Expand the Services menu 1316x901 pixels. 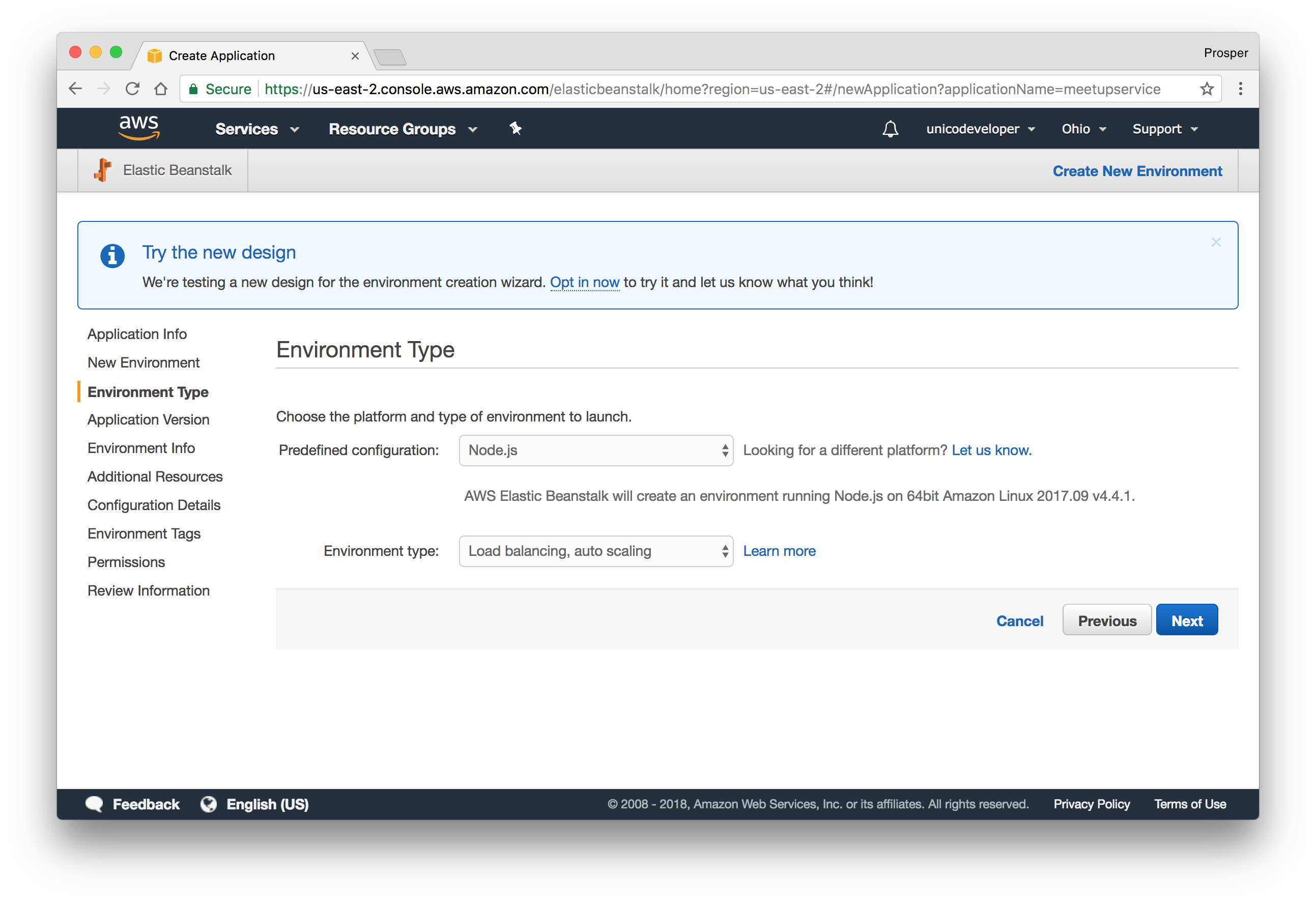(256, 129)
